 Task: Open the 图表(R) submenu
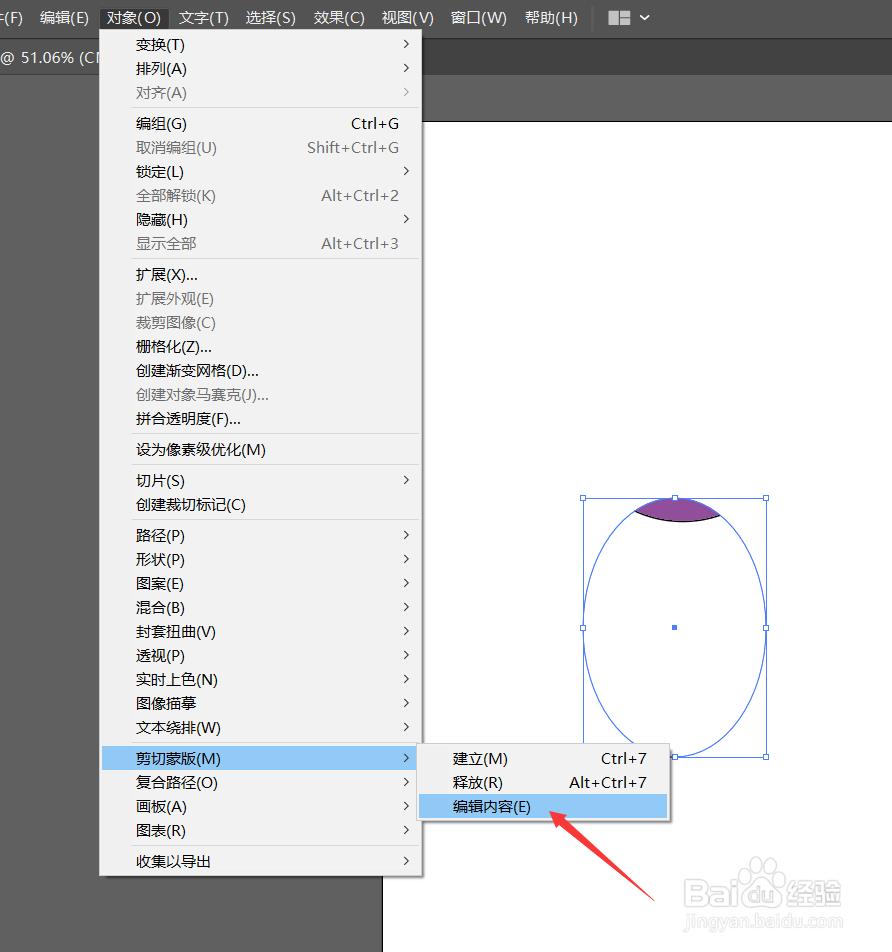260,831
